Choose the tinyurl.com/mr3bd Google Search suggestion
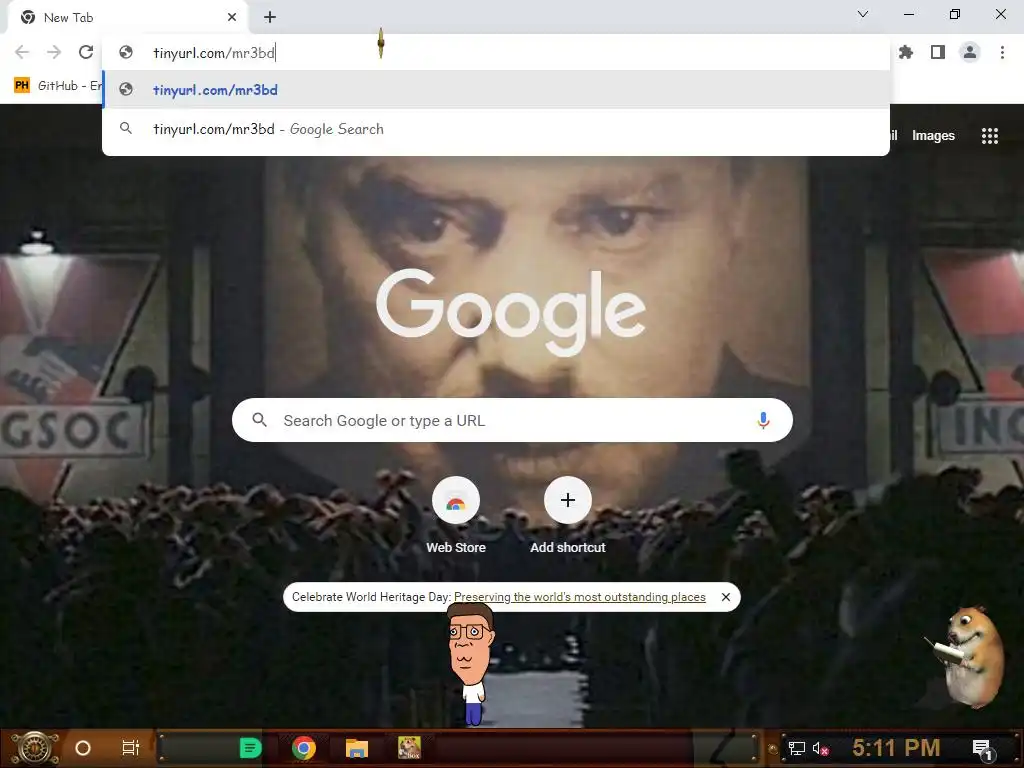 pos(496,129)
